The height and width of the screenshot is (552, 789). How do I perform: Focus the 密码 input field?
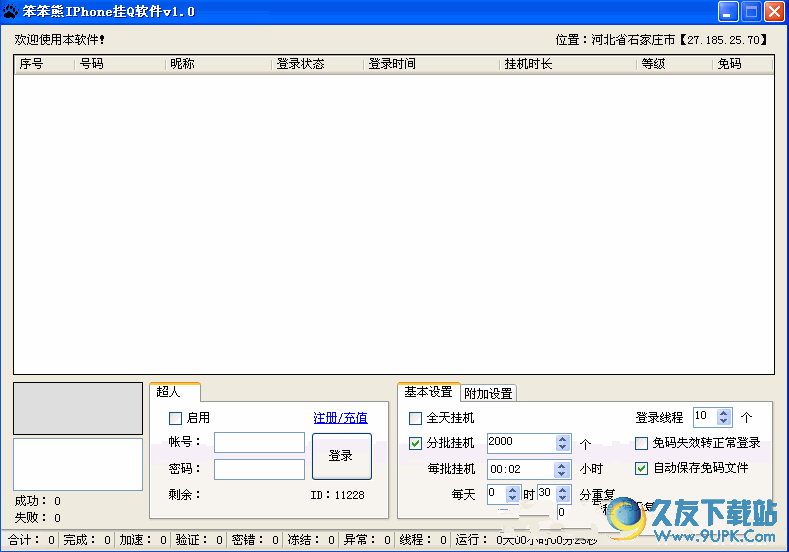[259, 469]
